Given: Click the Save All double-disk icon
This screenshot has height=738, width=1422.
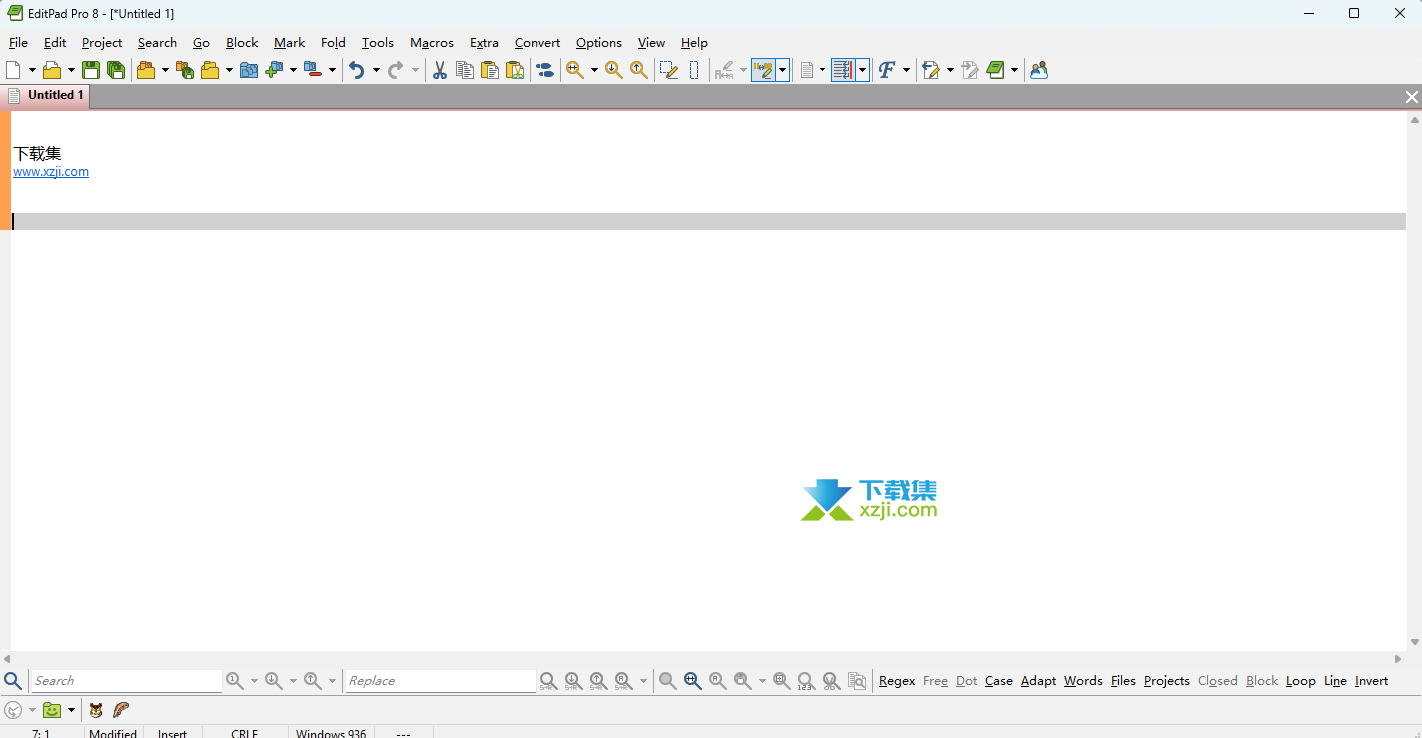Looking at the screenshot, I should pos(116,70).
